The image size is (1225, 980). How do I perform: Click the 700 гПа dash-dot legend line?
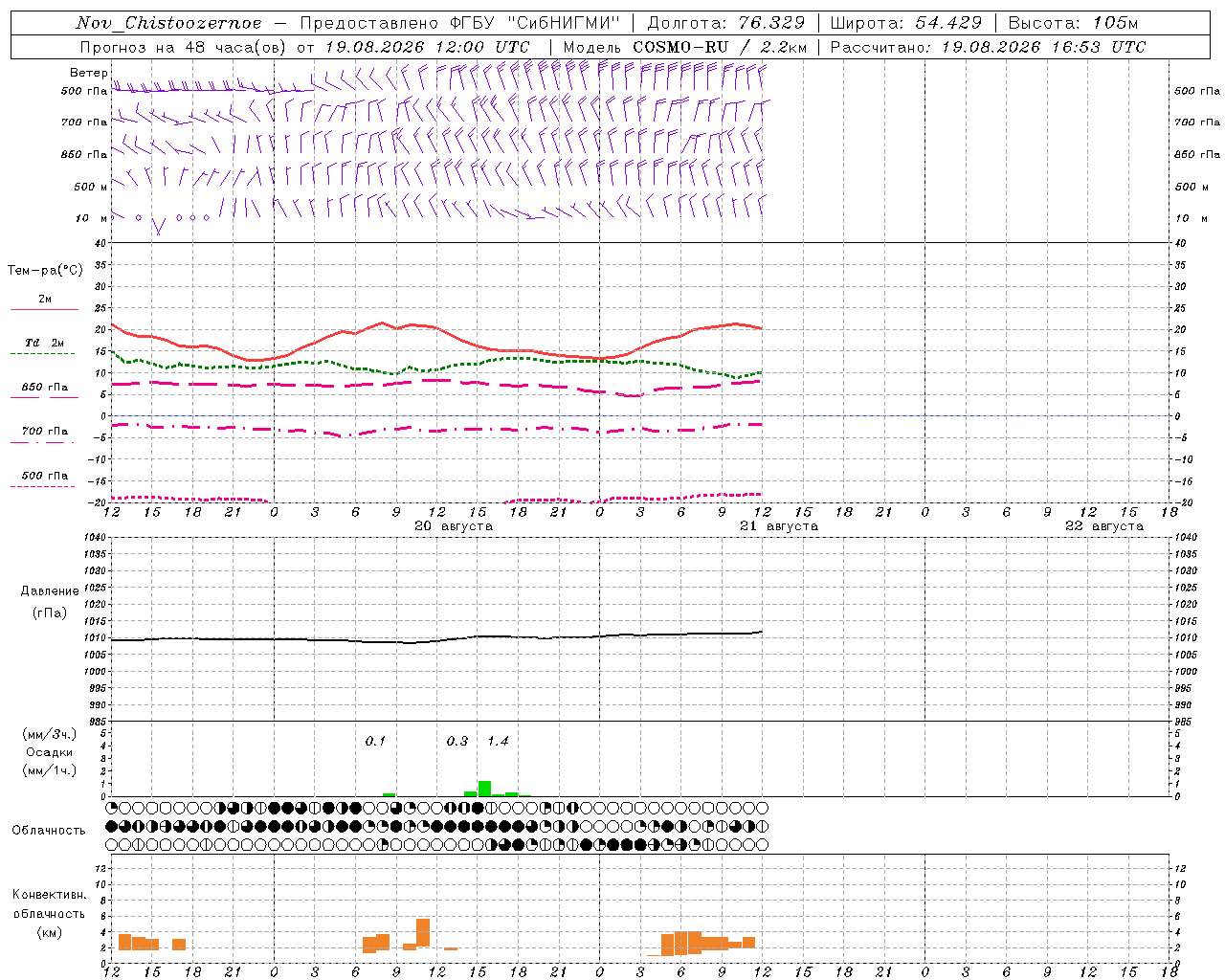pyautogui.click(x=42, y=442)
